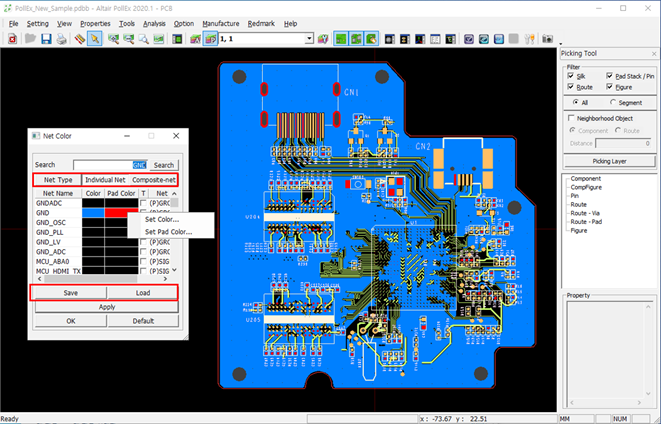Activate the Select arrow tool

tap(94, 39)
